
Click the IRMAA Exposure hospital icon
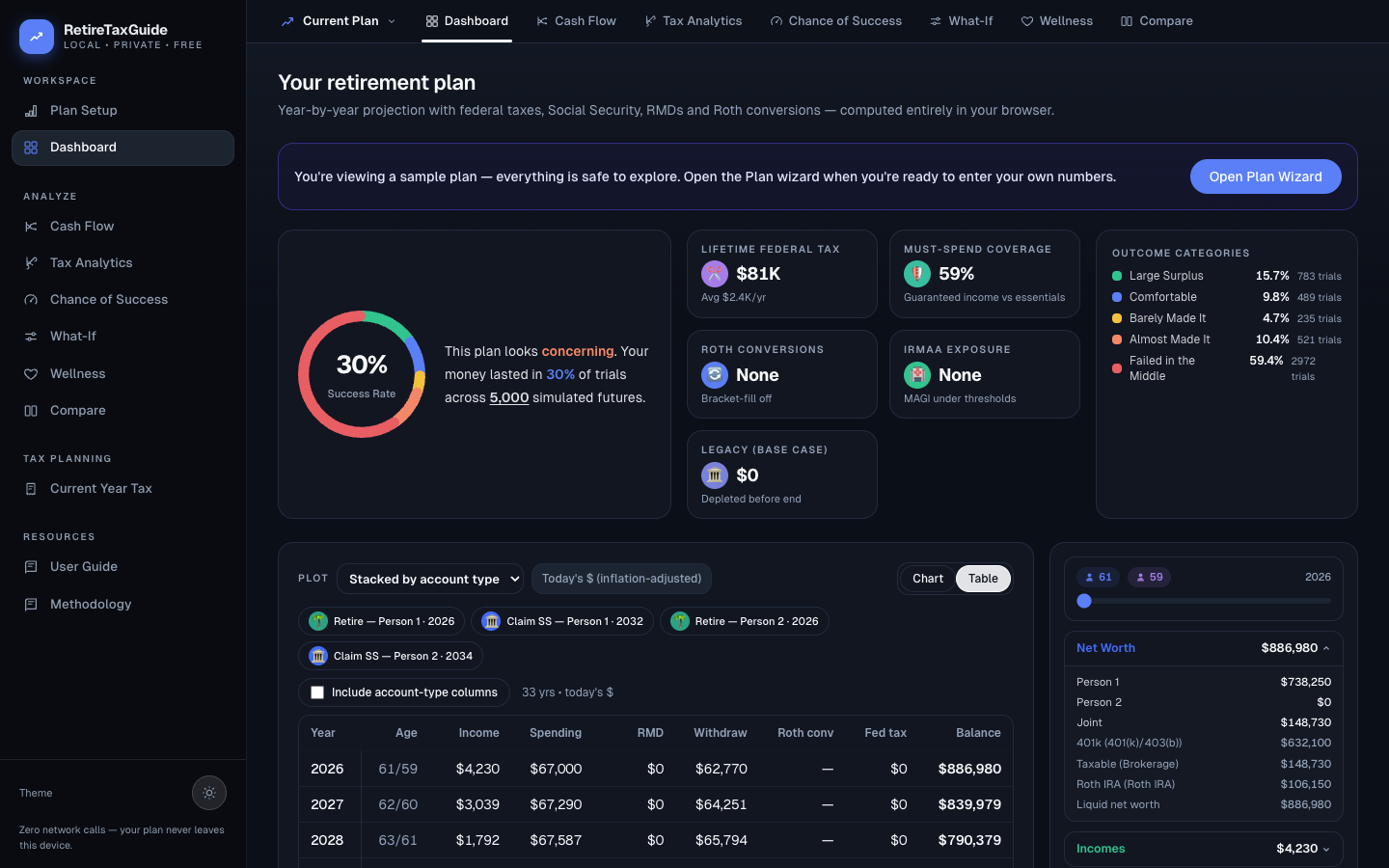[917, 375]
